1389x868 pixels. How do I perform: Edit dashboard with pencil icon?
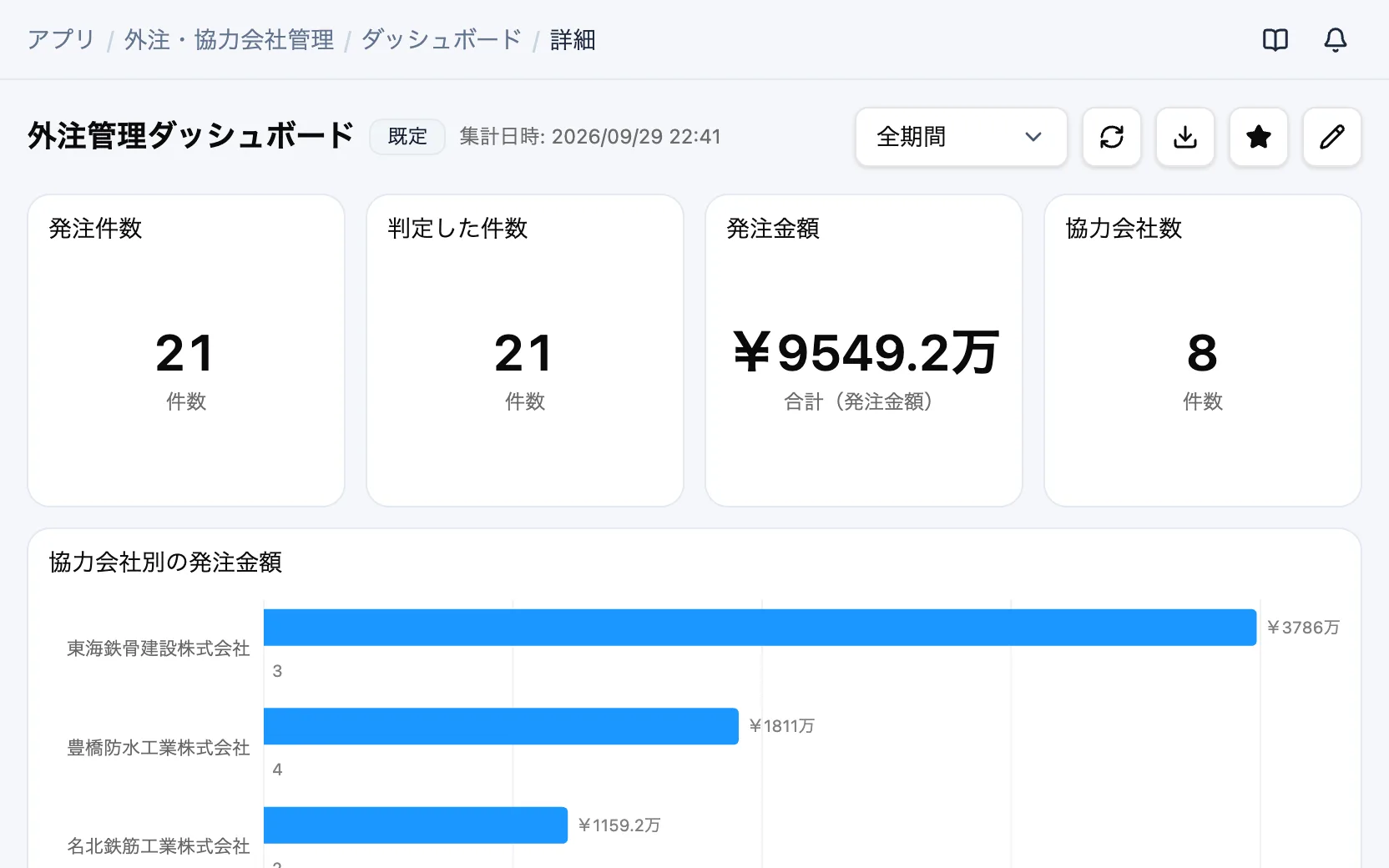[x=1331, y=137]
